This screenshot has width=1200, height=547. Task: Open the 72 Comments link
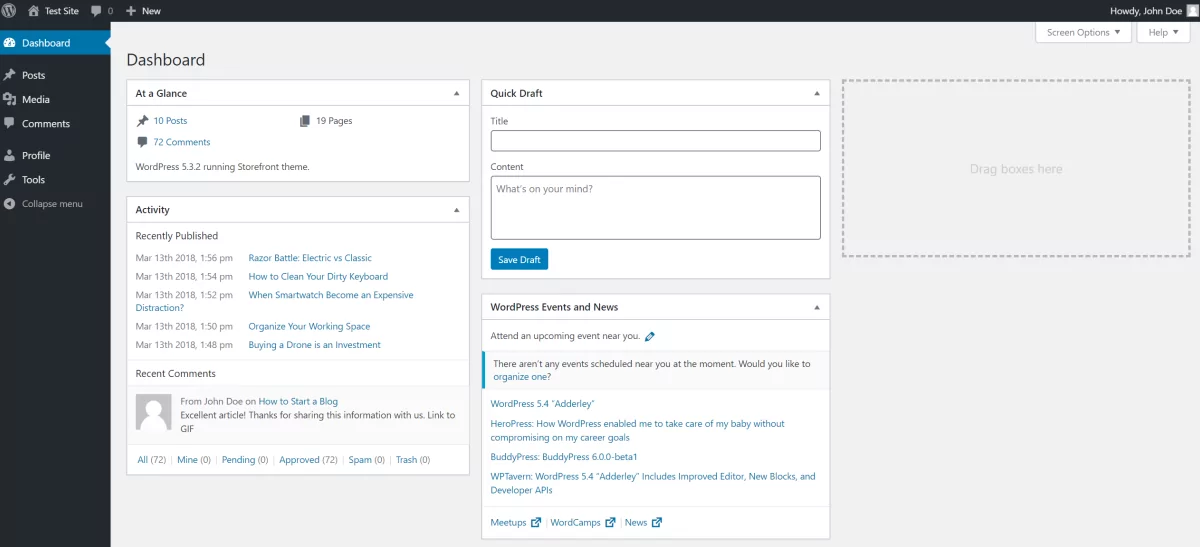(x=182, y=142)
